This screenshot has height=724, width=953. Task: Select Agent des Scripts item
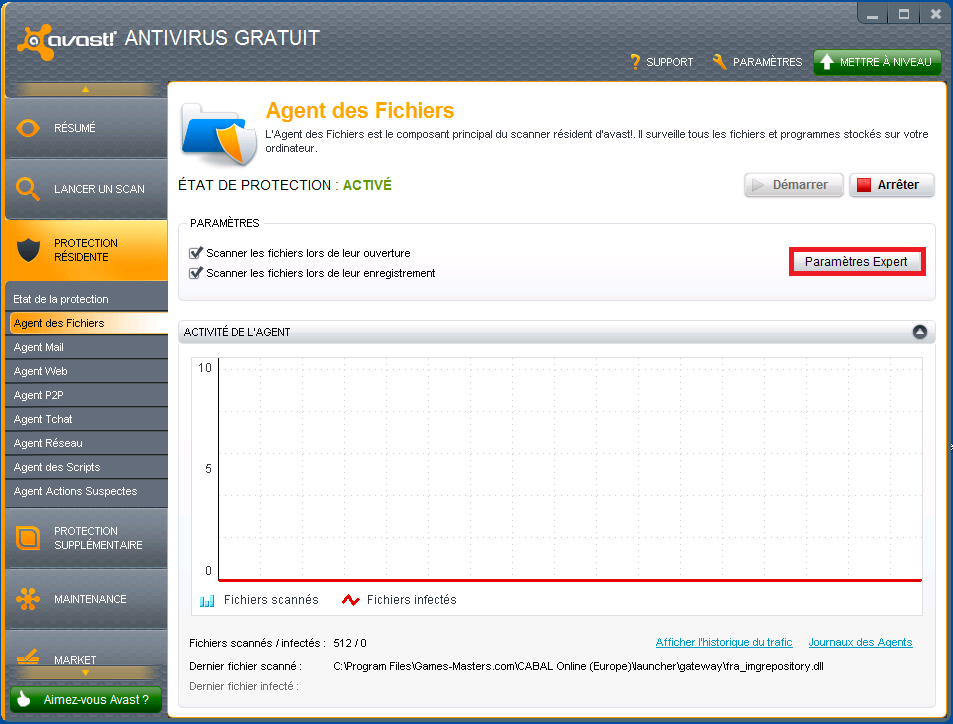[86, 467]
